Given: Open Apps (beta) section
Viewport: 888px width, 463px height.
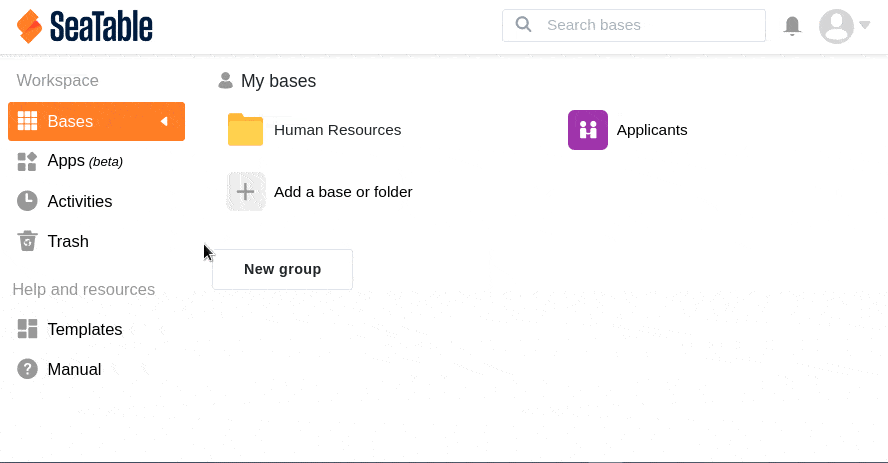Looking at the screenshot, I should (x=85, y=161).
